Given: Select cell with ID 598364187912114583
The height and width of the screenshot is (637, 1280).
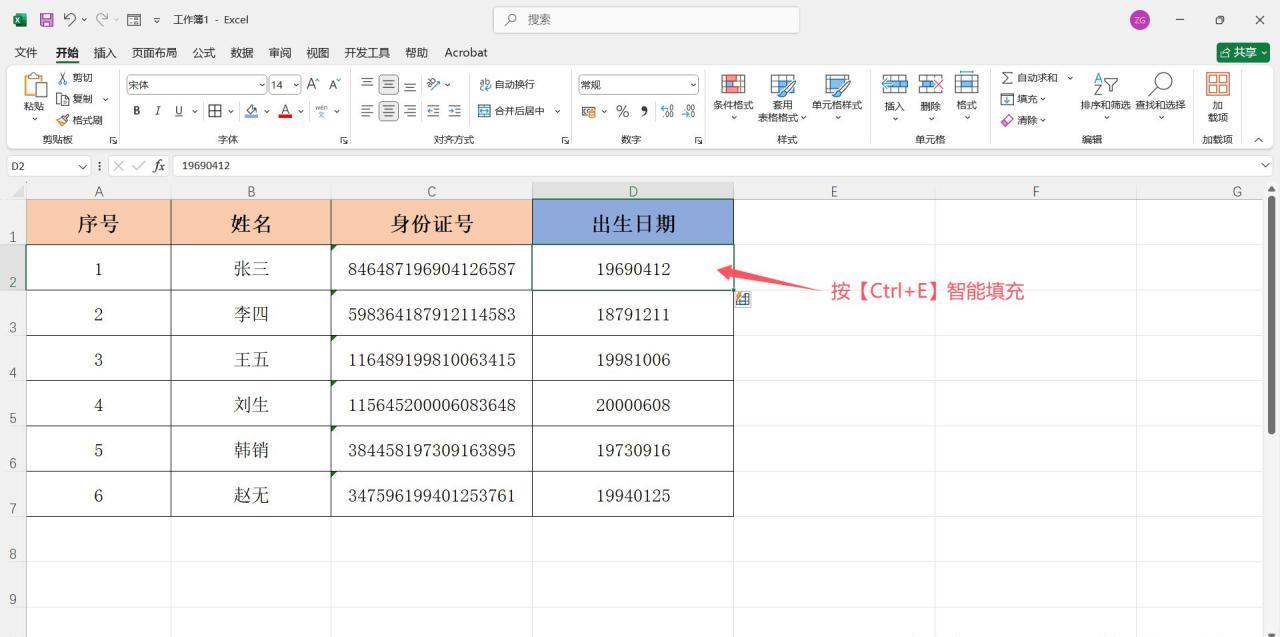Looking at the screenshot, I should coord(432,314).
